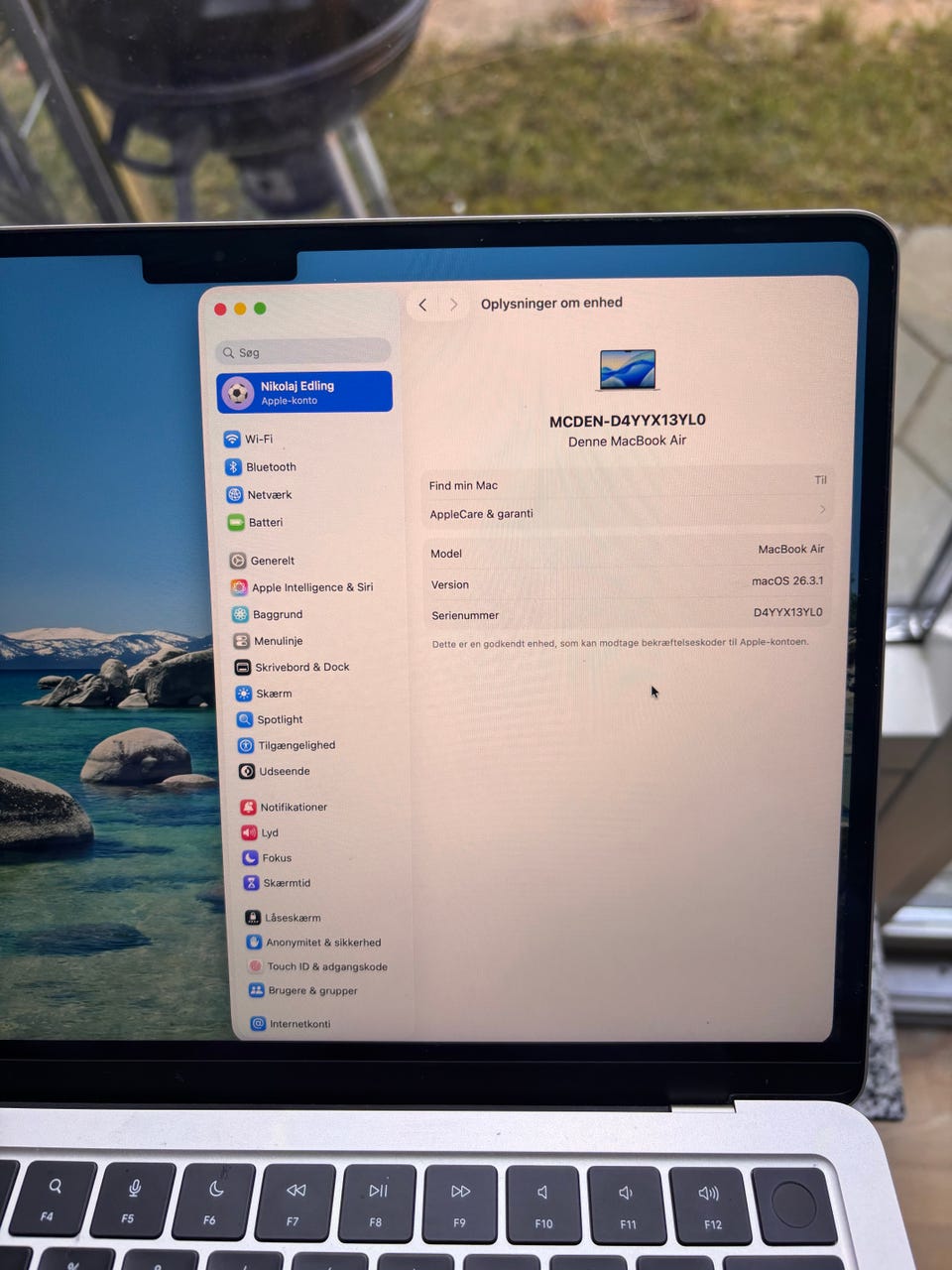Select the Anonymitet & sikkerhed hand icon
This screenshot has width=952, height=1270.
254,942
